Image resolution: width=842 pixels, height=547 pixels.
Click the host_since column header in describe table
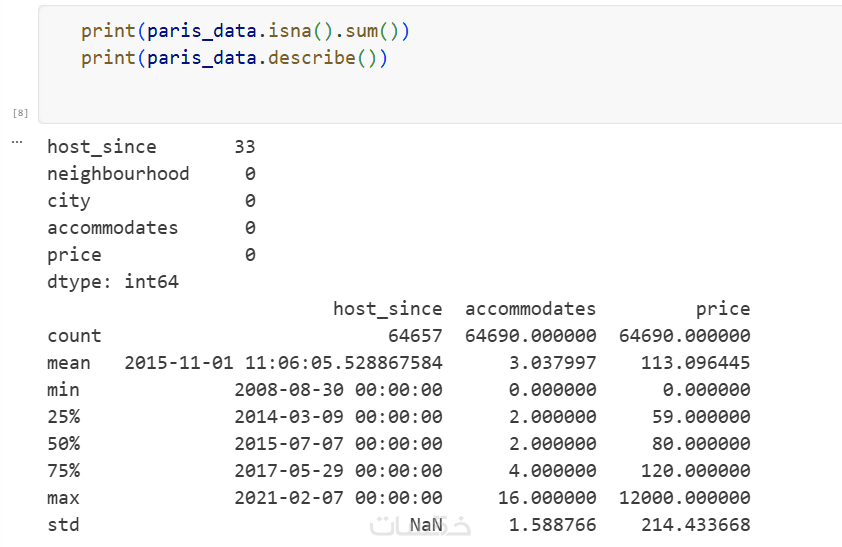click(x=387, y=309)
